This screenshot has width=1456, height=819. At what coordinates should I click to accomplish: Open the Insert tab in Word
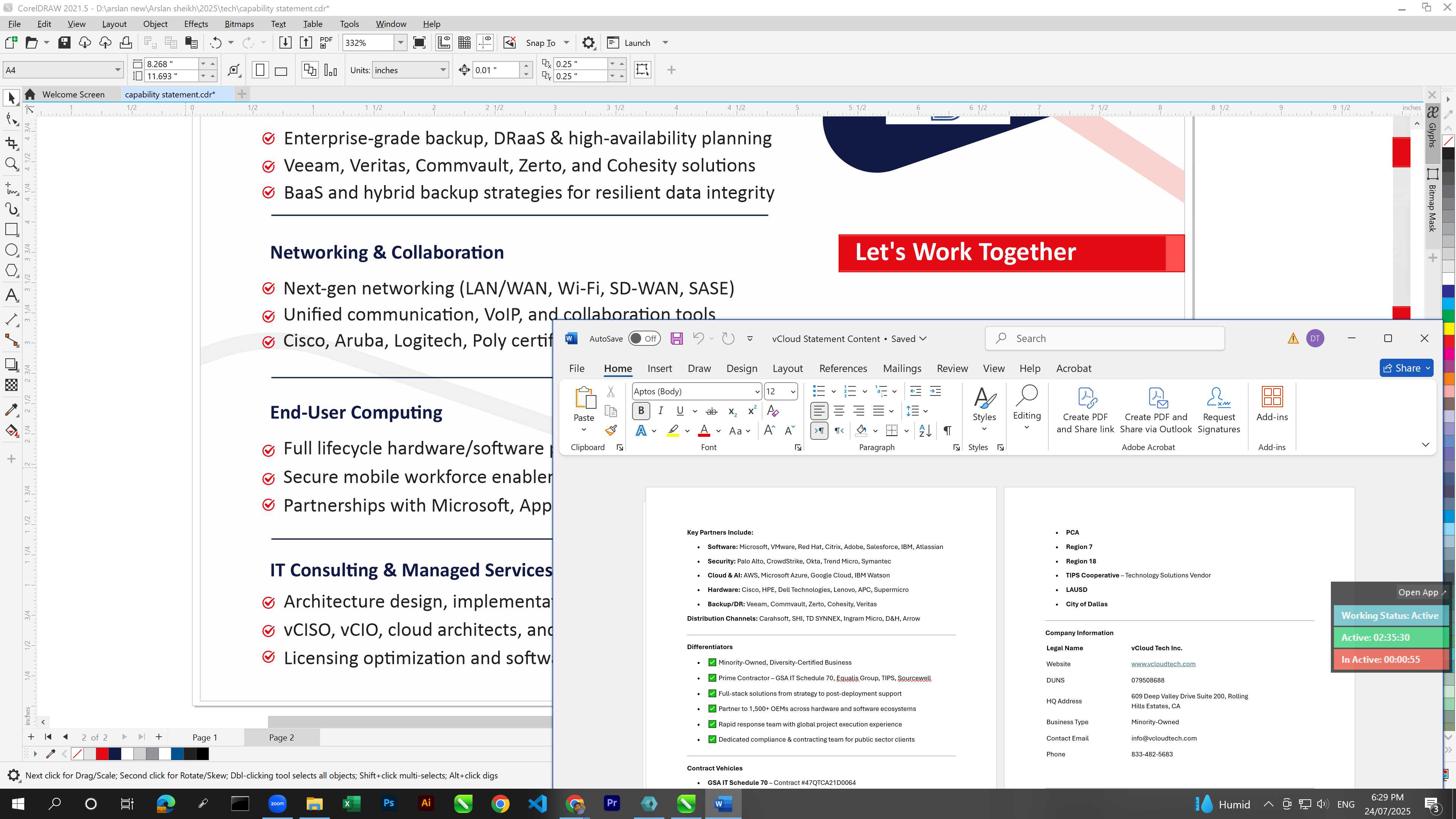pos(660,369)
